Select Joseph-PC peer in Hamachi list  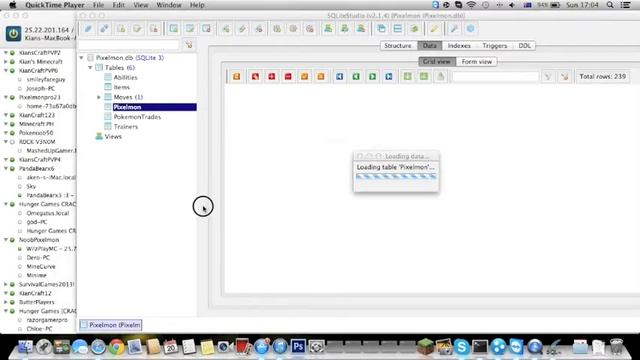click(x=40, y=88)
